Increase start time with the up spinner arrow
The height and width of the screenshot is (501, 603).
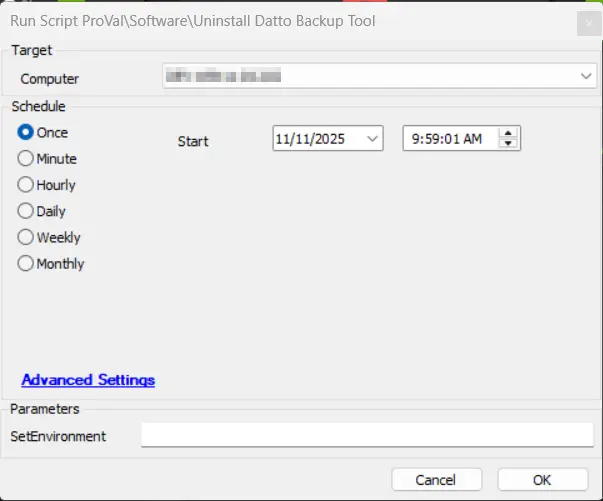click(x=508, y=134)
